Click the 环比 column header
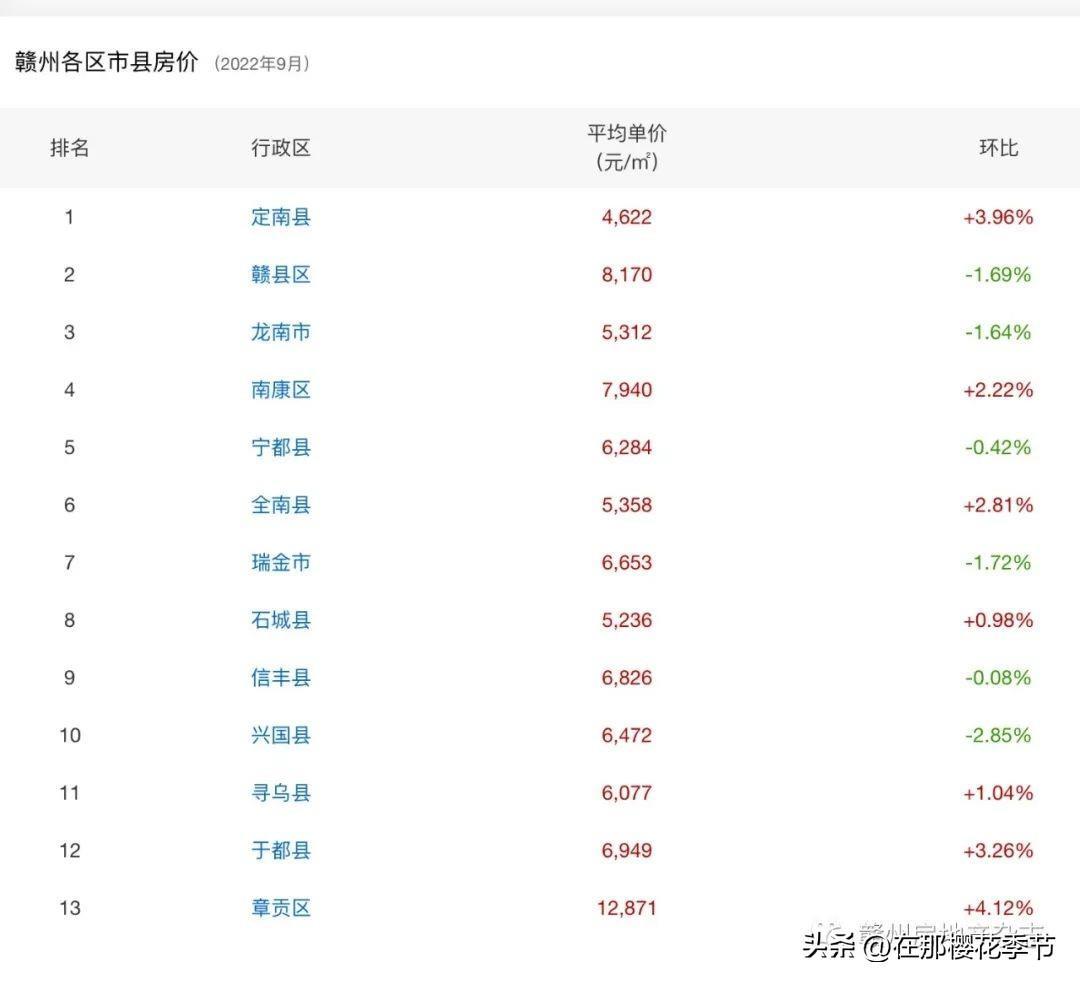Screen dimensions: 1080x984 pyautogui.click(x=997, y=148)
